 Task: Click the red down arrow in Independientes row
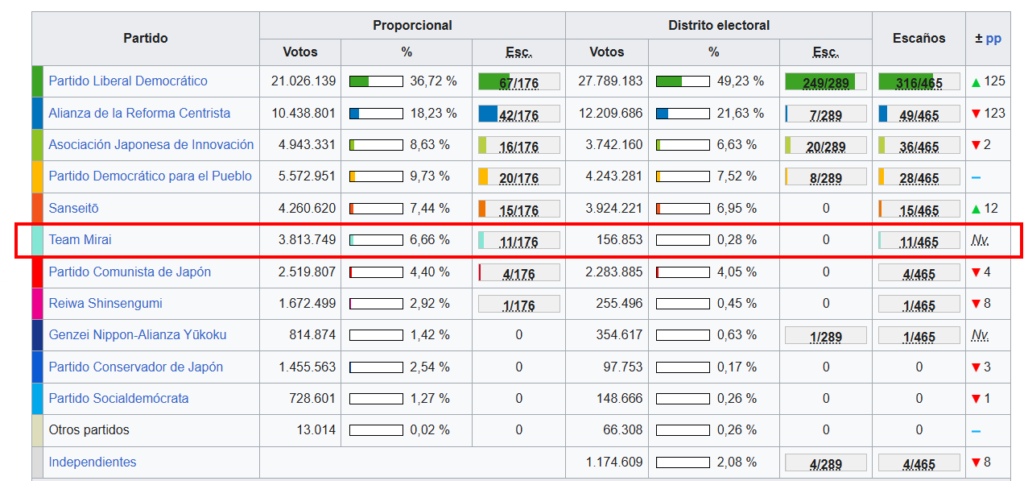pos(976,463)
